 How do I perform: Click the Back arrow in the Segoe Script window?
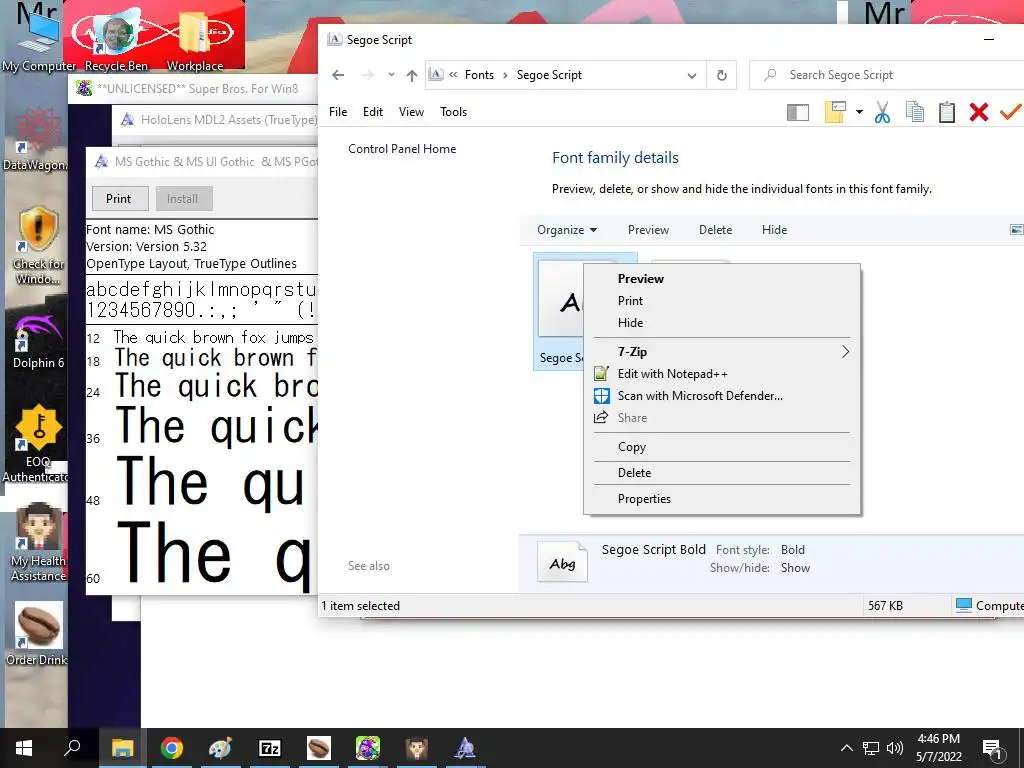[x=338, y=75]
